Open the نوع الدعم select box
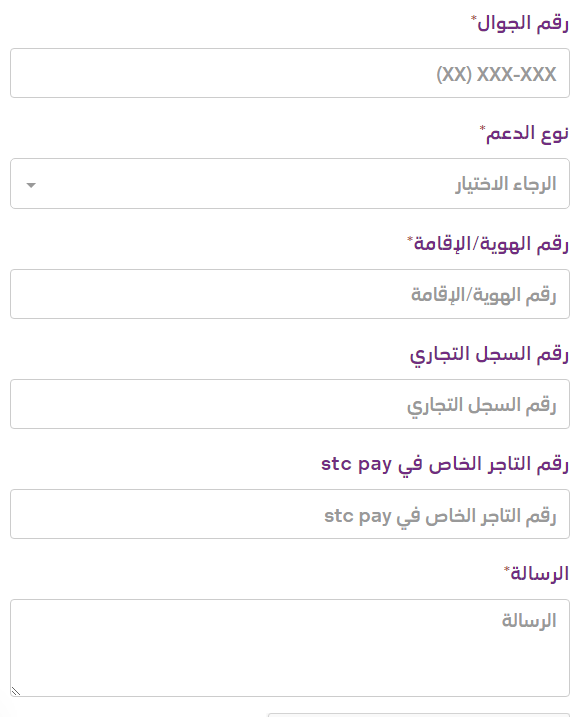Image resolution: width=586 pixels, height=717 pixels. coord(290,184)
